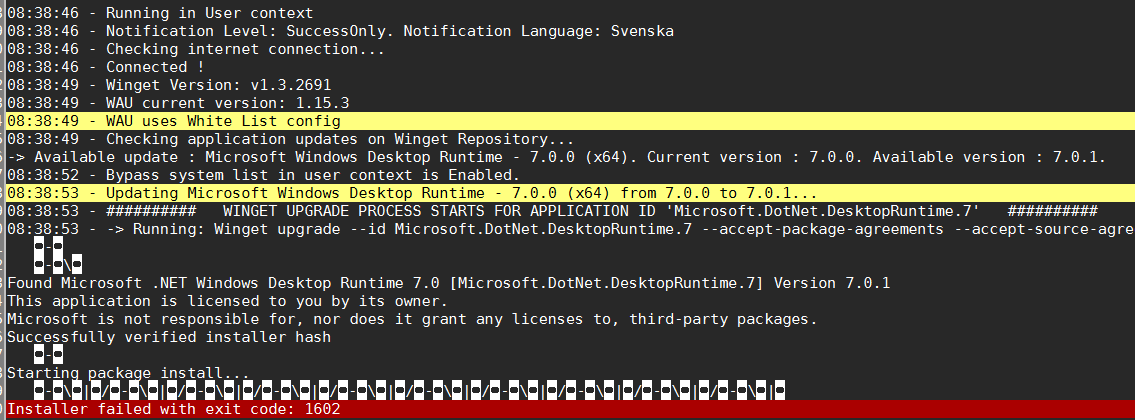Select the 'Running in User context' log line
The image size is (1135, 420).
(161, 13)
